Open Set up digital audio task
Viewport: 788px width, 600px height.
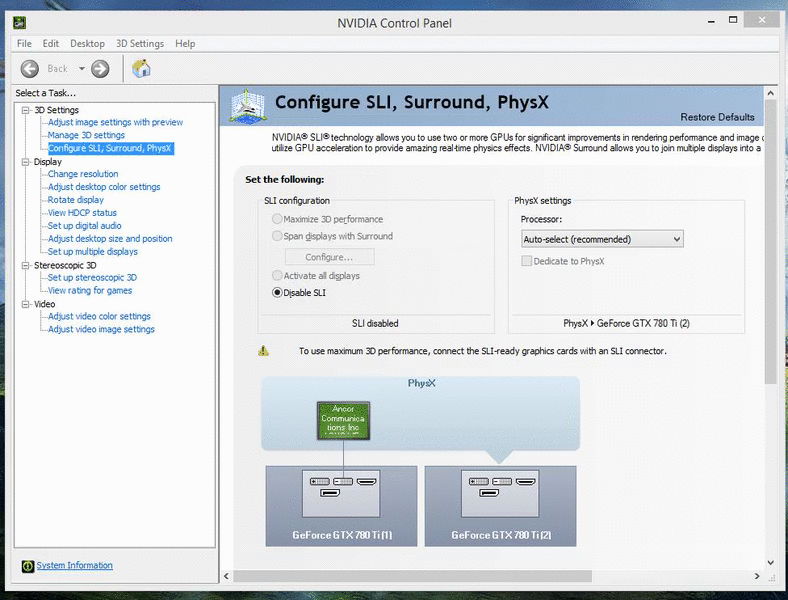coord(84,226)
